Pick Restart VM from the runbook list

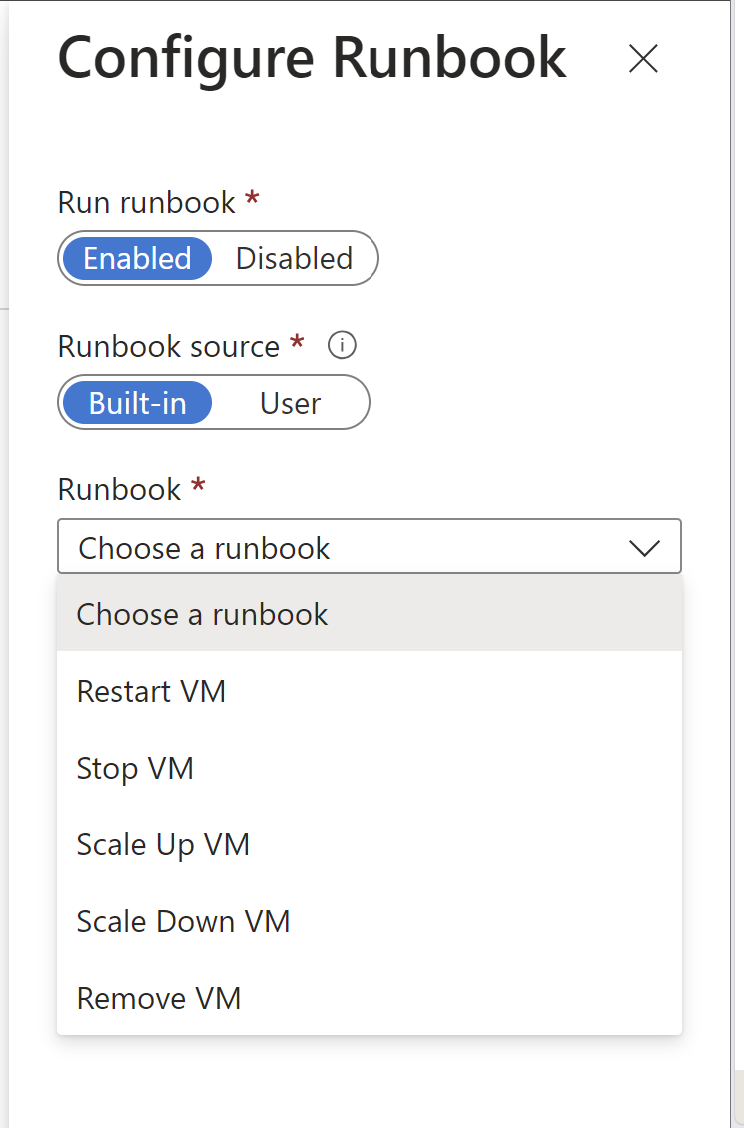coord(151,691)
